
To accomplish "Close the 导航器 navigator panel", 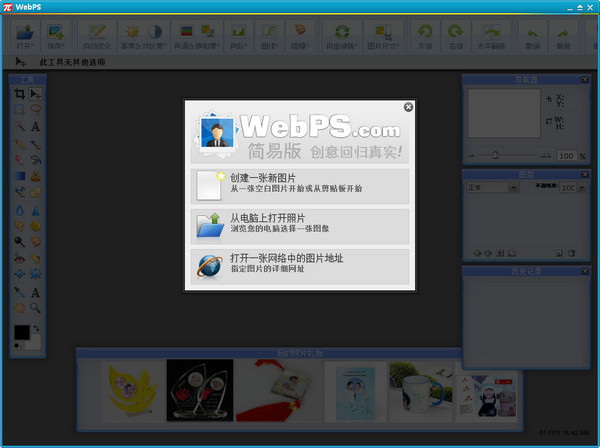I will [x=585, y=78].
